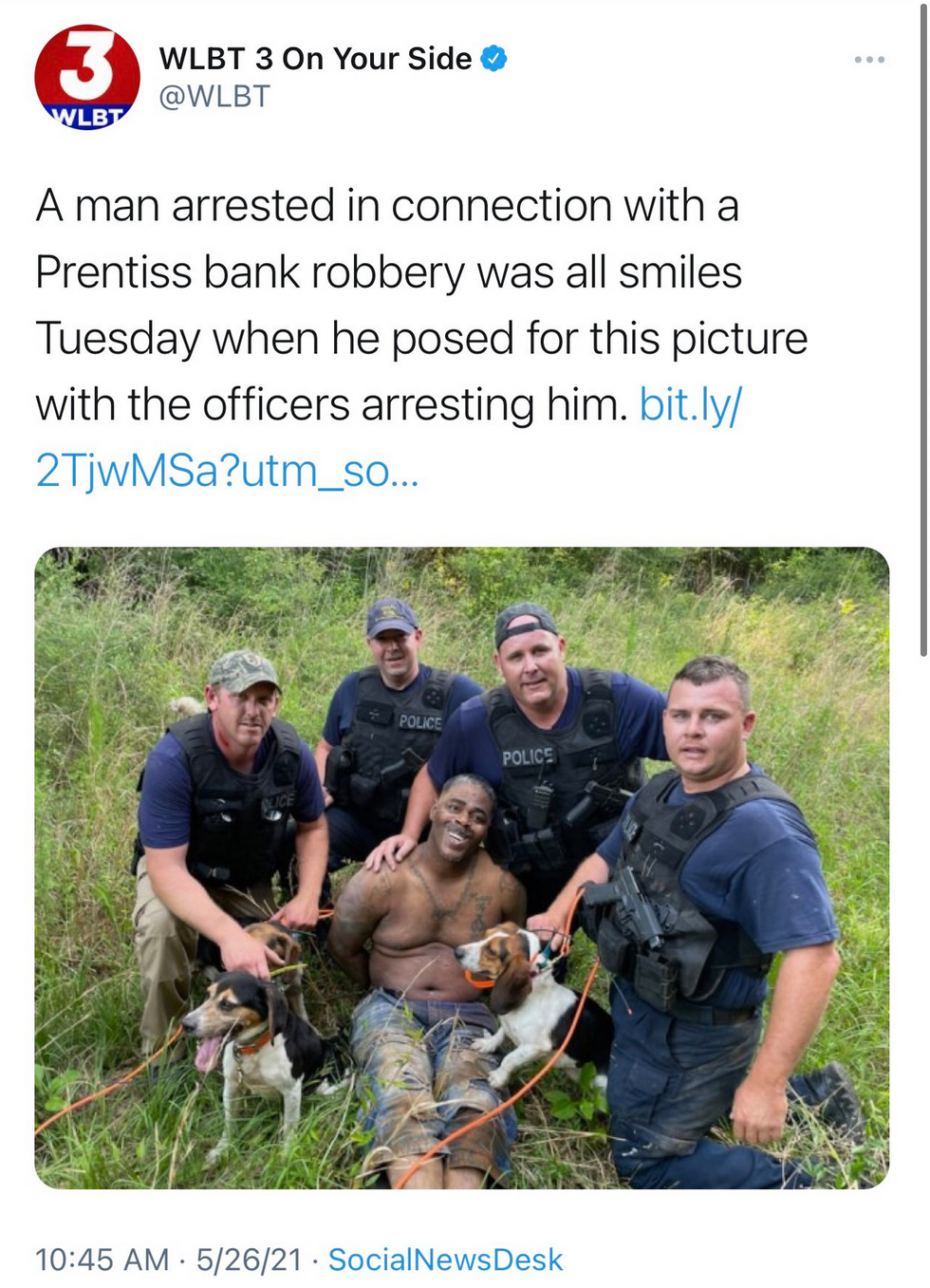The width and height of the screenshot is (930, 1288).
Task: Click the 10:45 AM timestamp
Action: pyautogui.click(x=102, y=1260)
